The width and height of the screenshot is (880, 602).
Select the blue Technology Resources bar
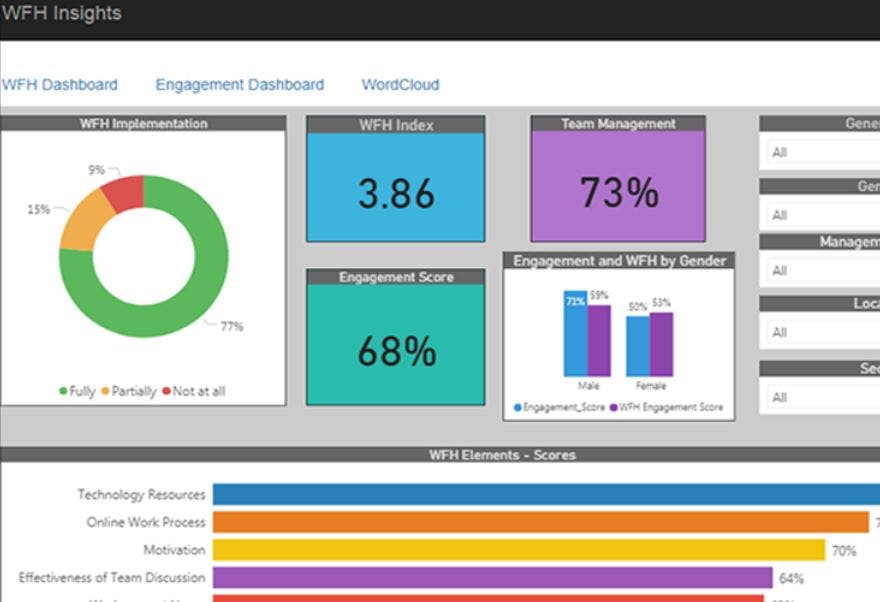coord(546,494)
